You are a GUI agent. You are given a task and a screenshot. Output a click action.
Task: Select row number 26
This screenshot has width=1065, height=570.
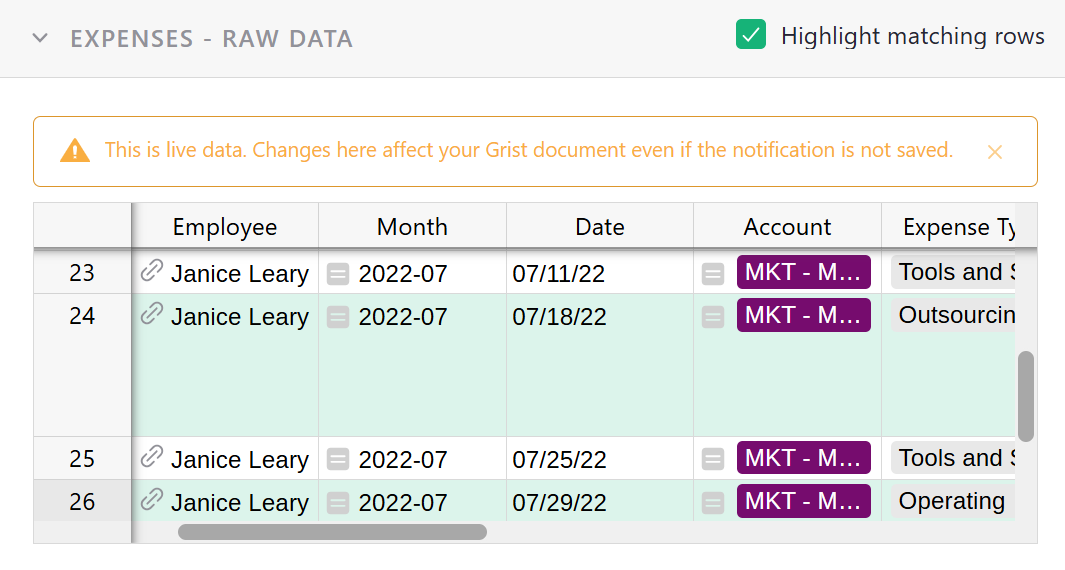pos(82,501)
